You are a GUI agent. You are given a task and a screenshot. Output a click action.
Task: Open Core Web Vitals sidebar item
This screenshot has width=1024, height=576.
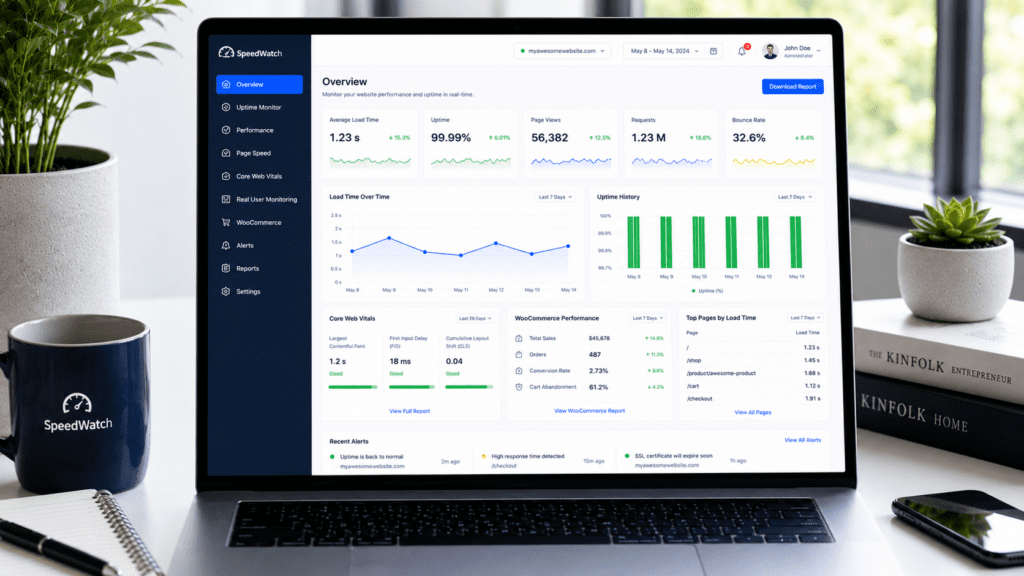click(259, 176)
